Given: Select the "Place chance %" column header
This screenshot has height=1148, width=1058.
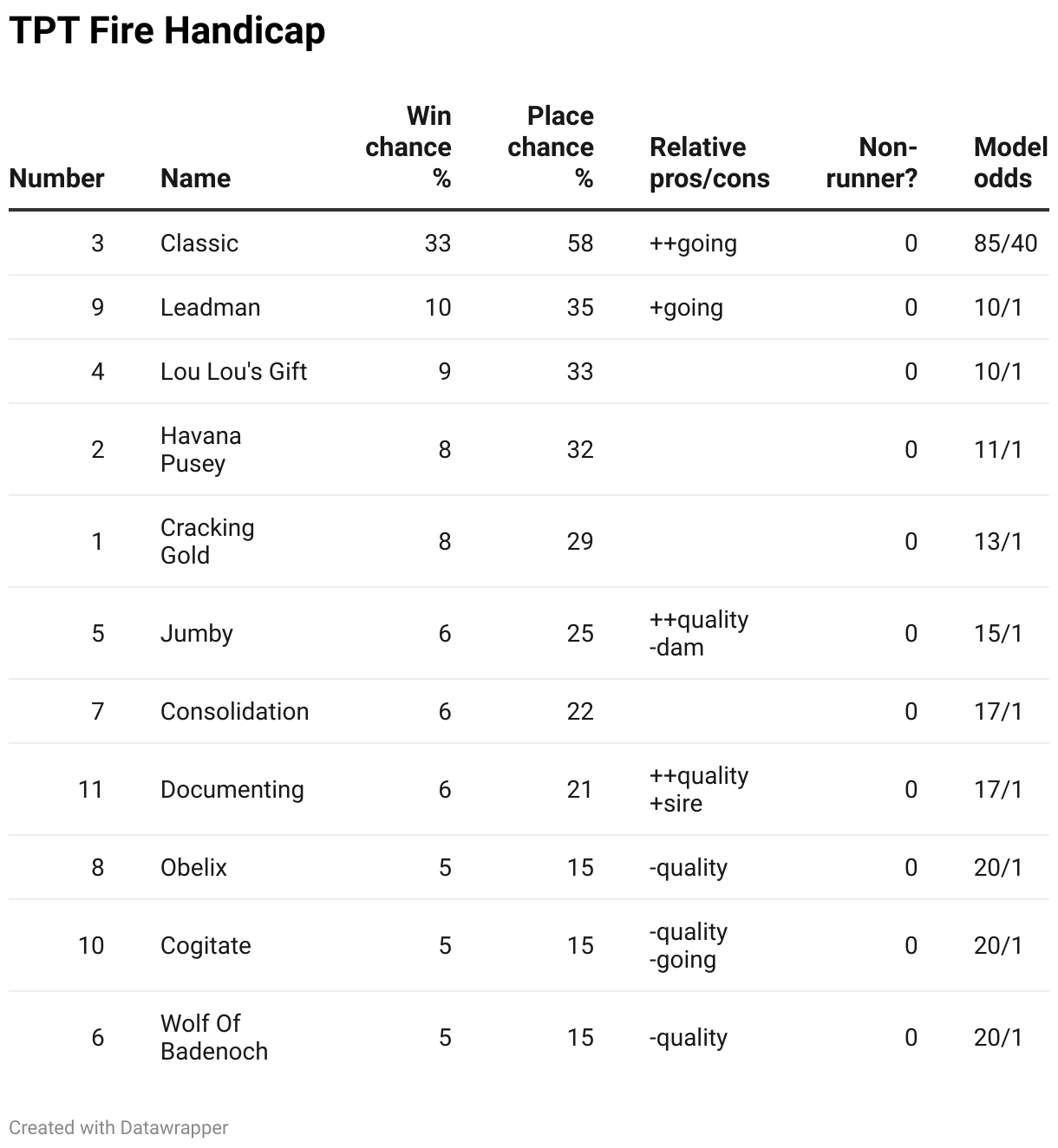Looking at the screenshot, I should click(x=551, y=147).
